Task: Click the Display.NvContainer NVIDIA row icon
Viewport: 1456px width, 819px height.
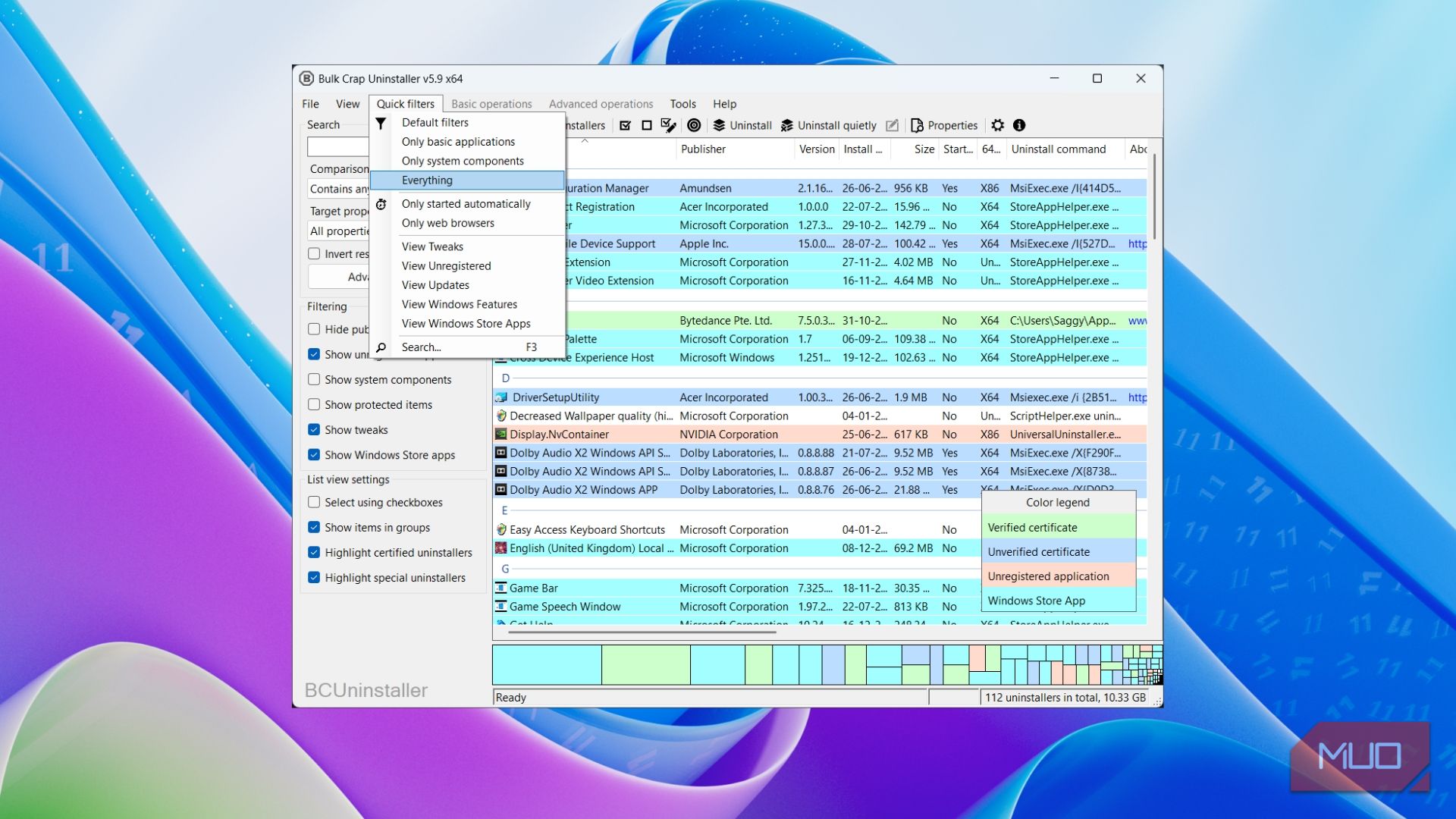Action: tap(501, 435)
